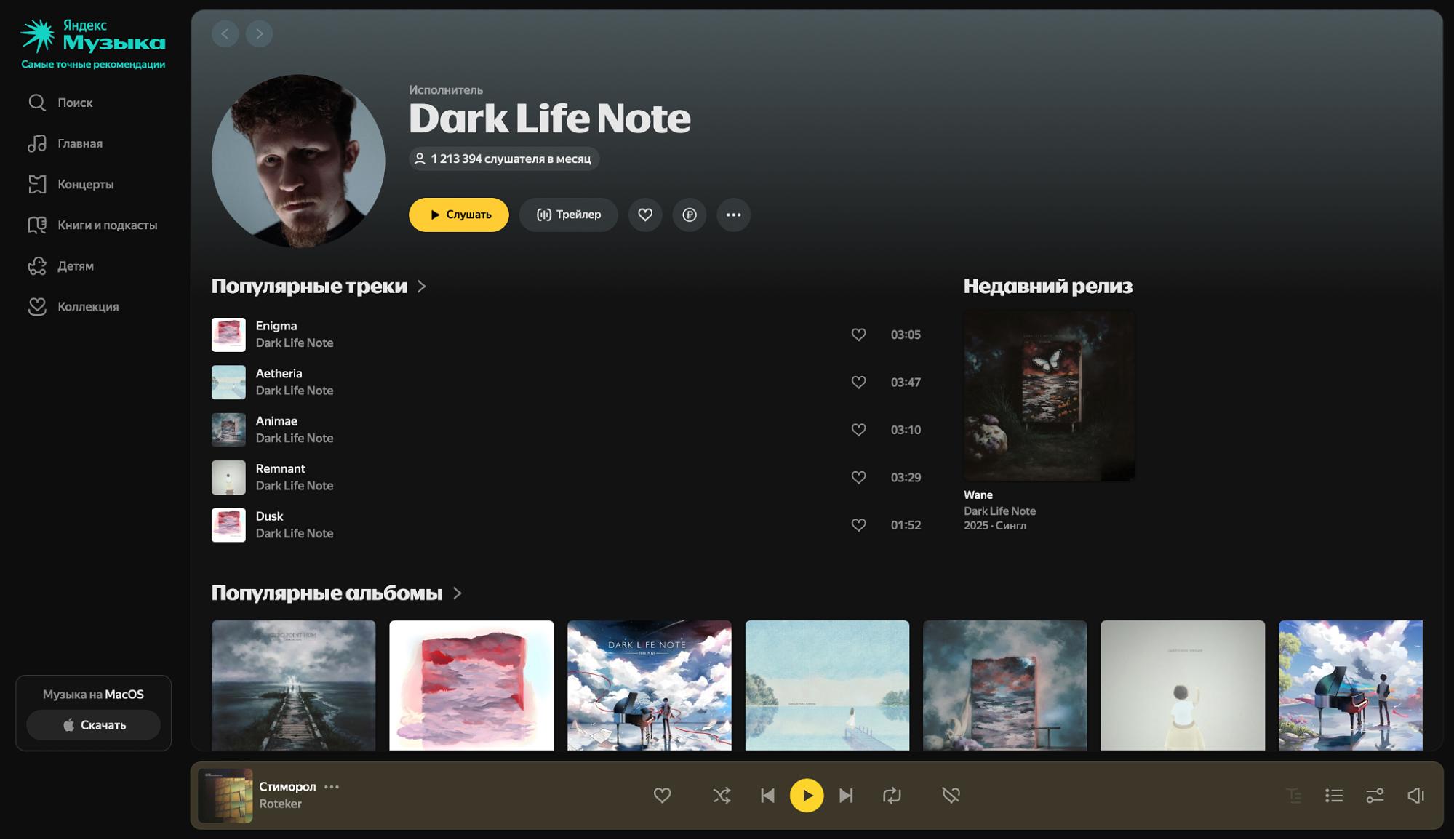1454x840 pixels.
Task: Go to Концерты in the sidebar
Action: click(x=85, y=184)
